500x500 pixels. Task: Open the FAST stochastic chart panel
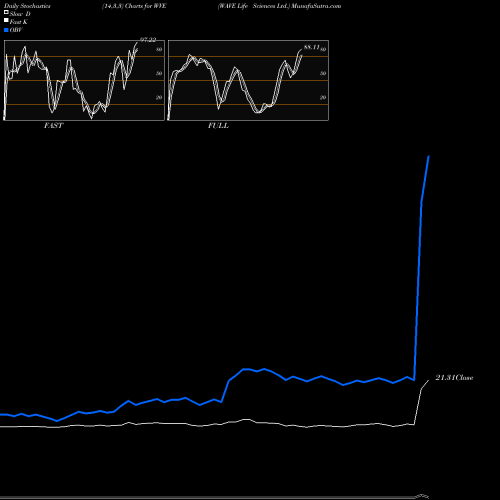(x=84, y=80)
